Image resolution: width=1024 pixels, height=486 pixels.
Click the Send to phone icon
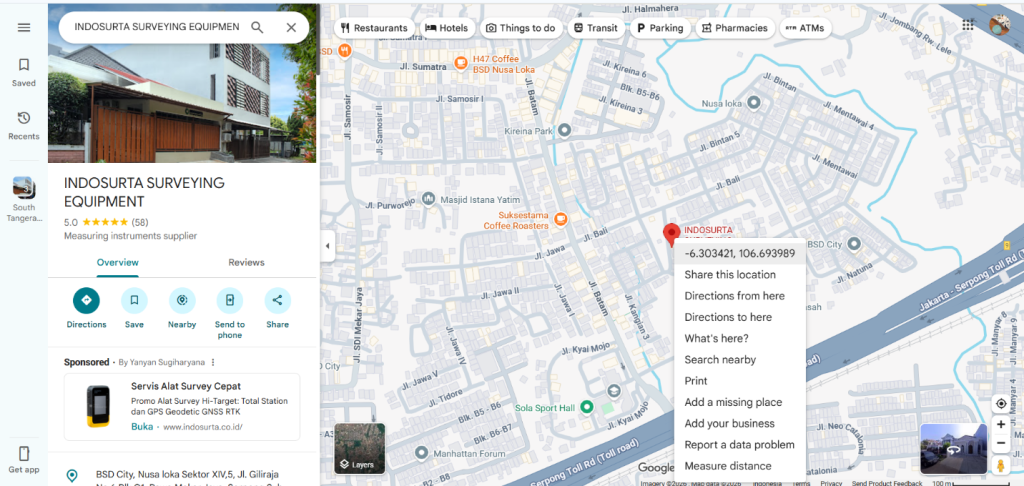pos(230,300)
